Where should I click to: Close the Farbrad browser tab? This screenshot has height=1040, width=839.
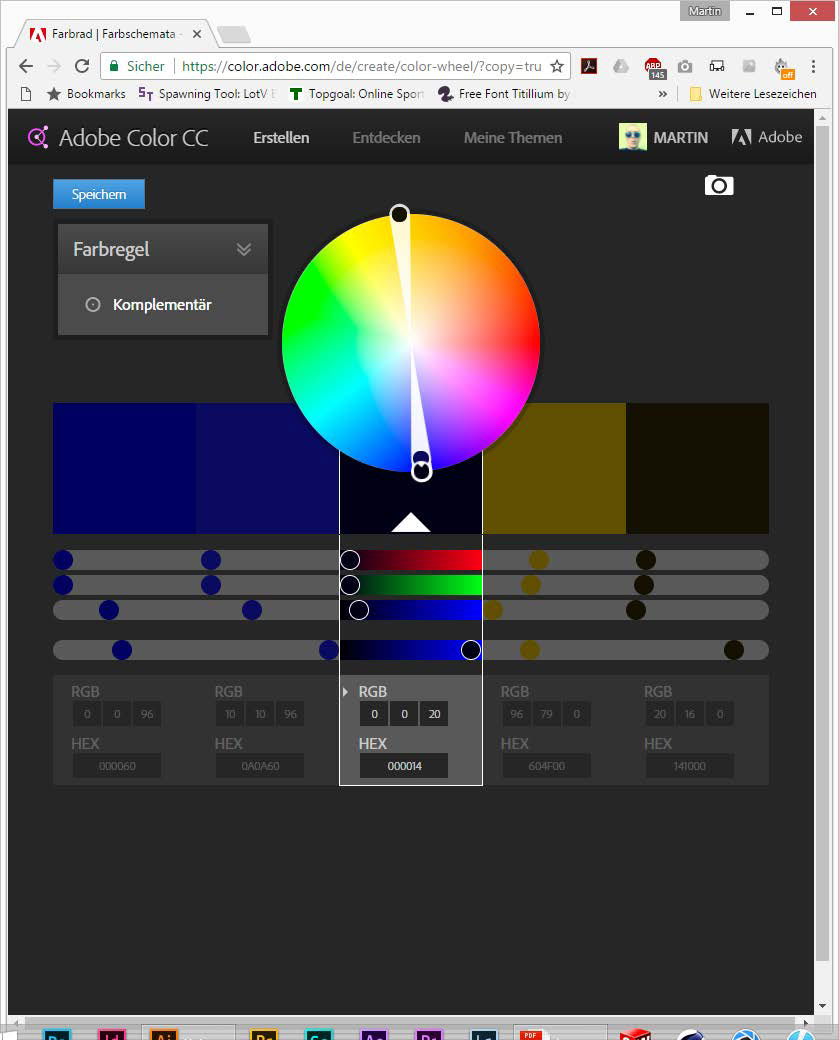point(197,34)
